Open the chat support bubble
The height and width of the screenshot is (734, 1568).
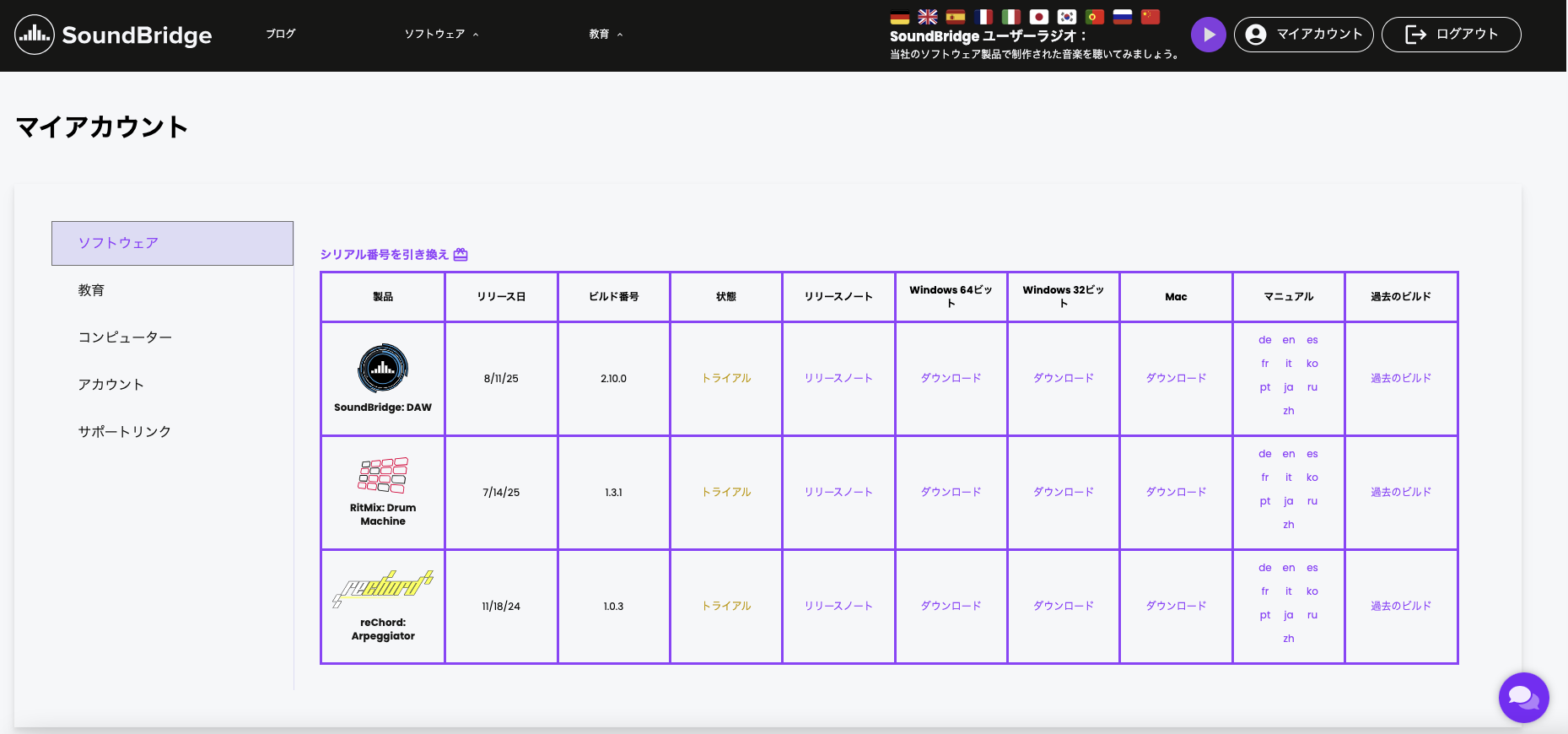coord(1524,698)
